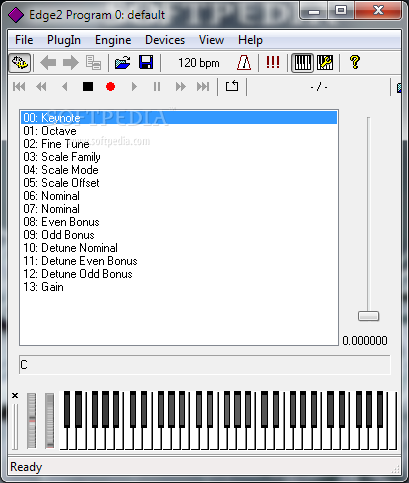The image size is (409, 483).
Task: Click the pitch bend wheel
Action: pos(32,421)
